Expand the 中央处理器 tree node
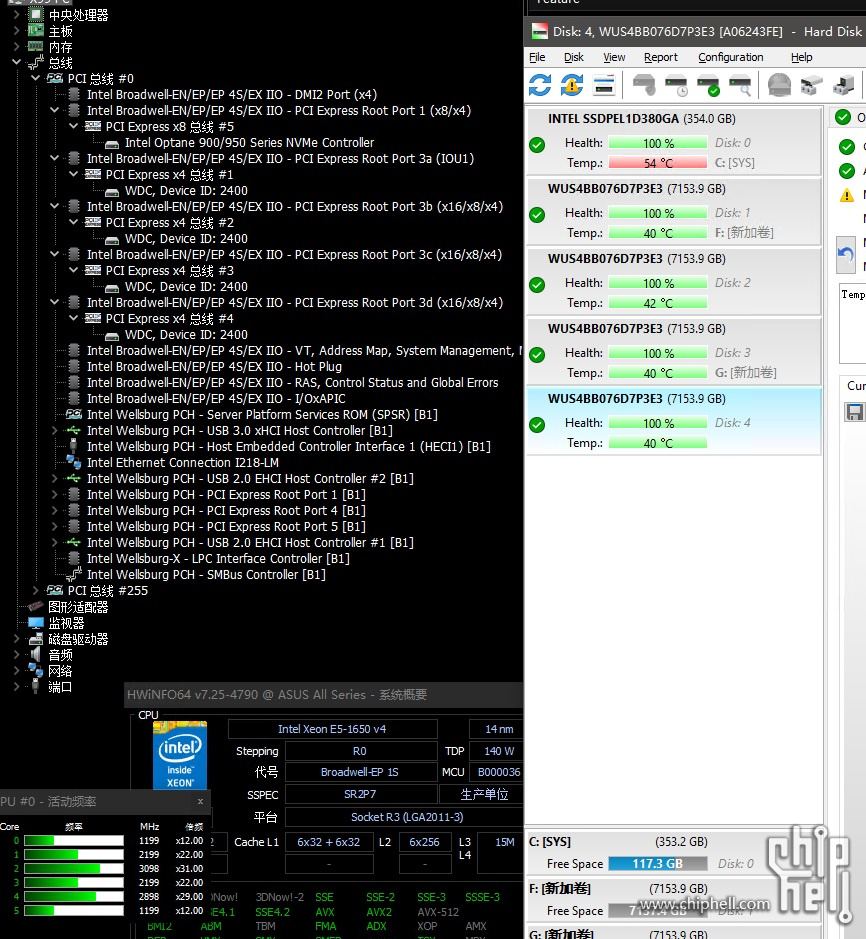866x939 pixels. 16,14
